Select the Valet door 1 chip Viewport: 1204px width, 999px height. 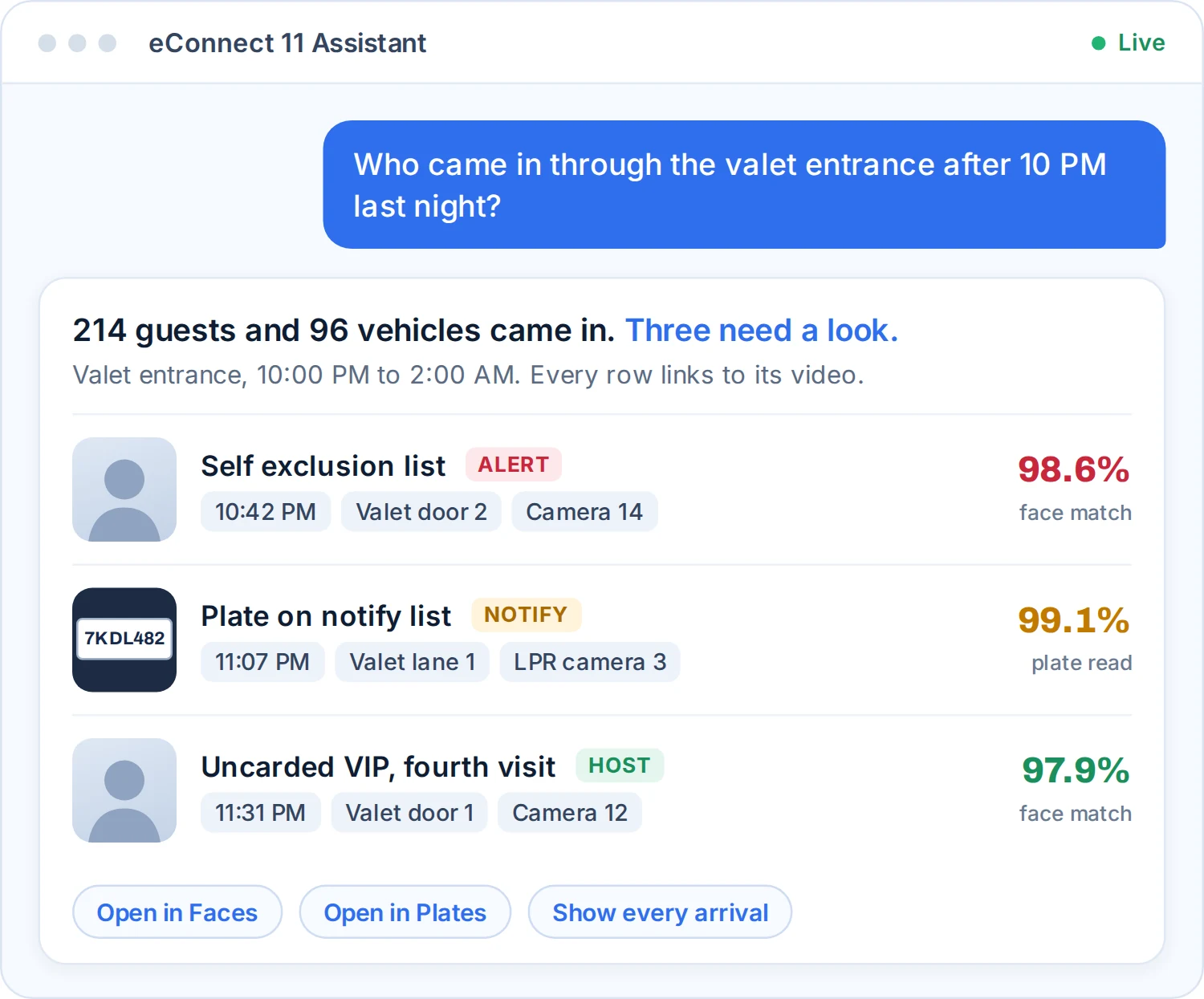[409, 813]
